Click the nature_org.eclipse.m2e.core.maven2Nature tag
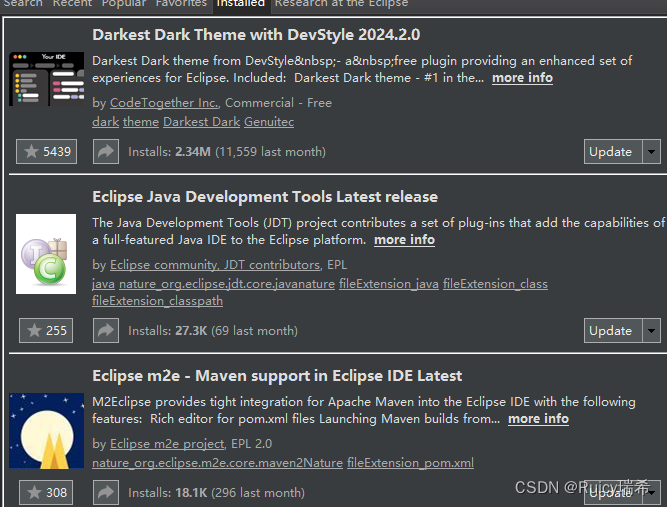 pyautogui.click(x=217, y=463)
